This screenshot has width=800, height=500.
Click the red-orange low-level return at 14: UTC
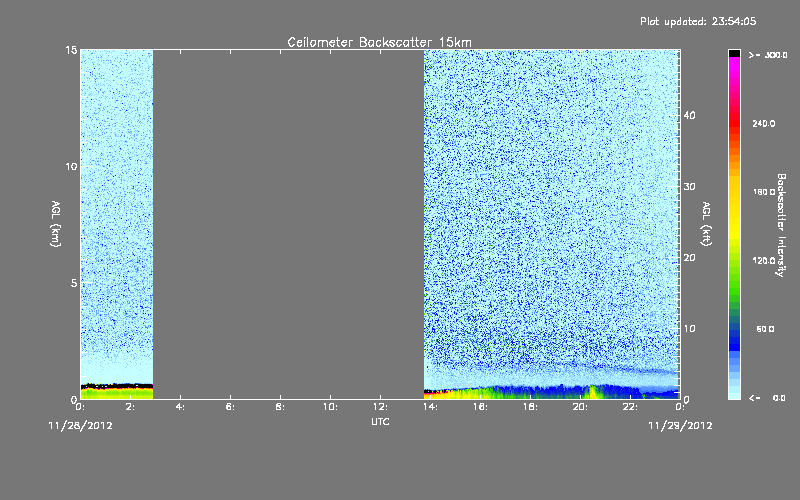(433, 394)
